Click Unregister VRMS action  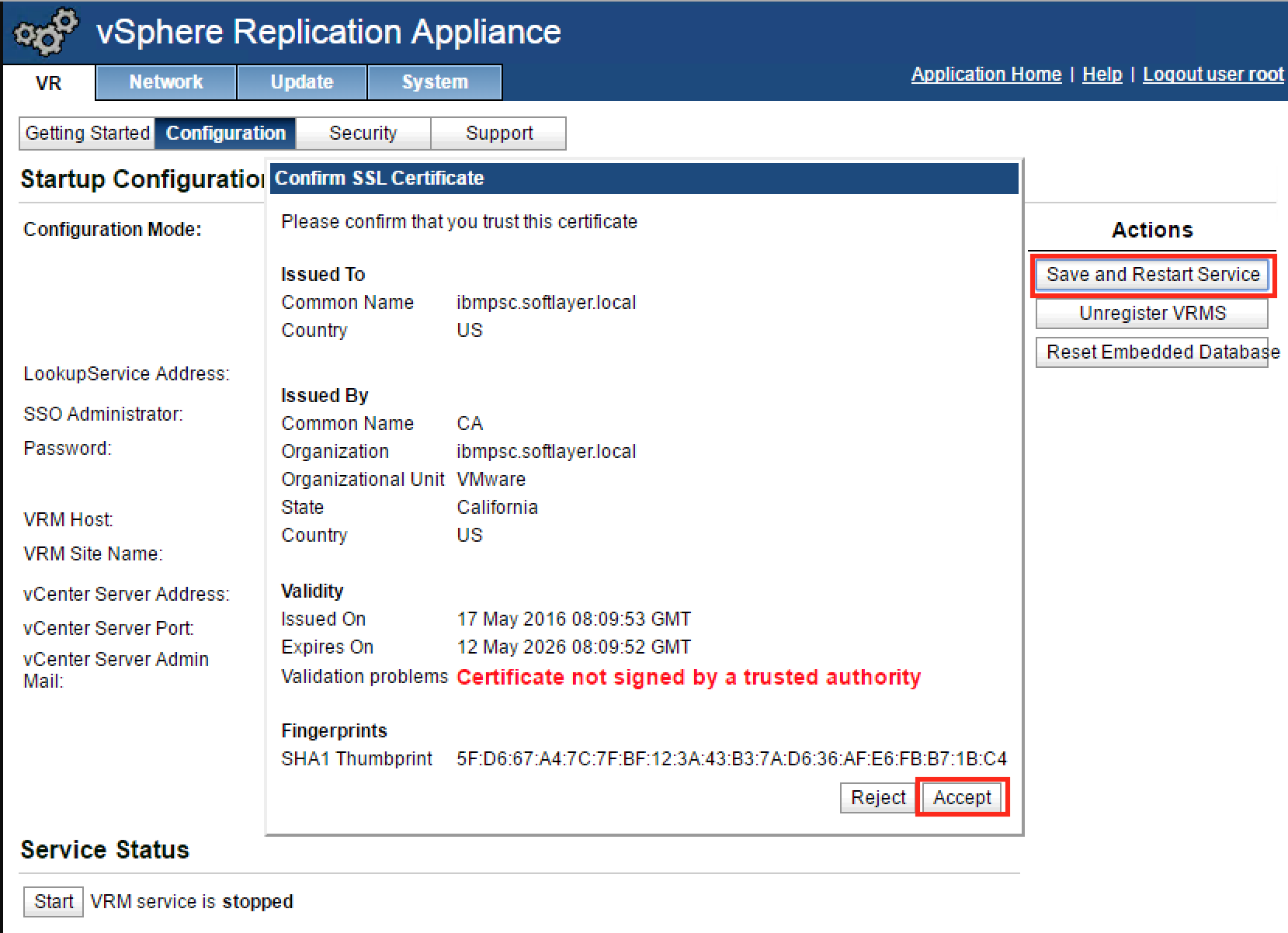(1152, 313)
